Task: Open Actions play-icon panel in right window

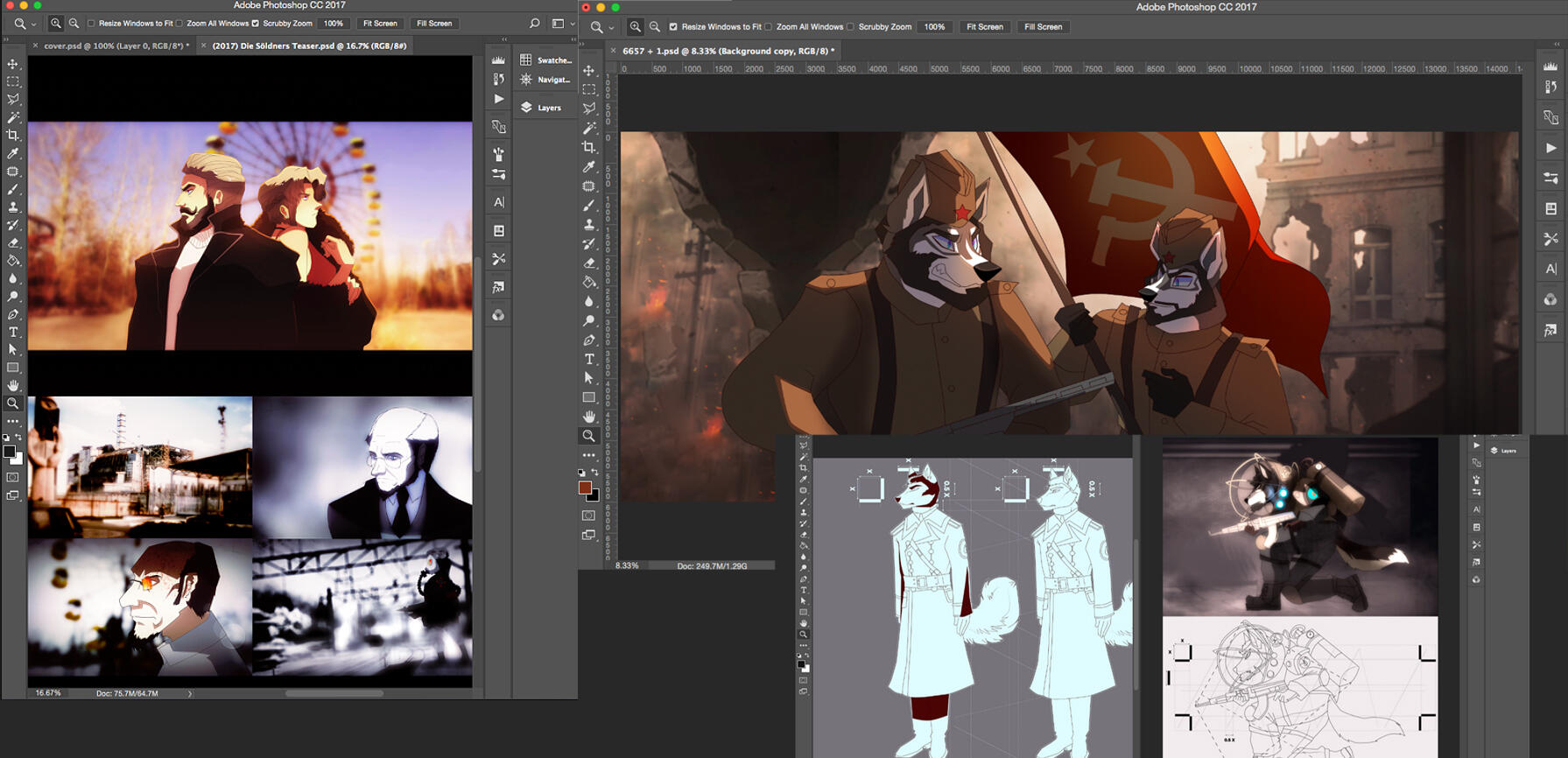Action: coord(1550,147)
